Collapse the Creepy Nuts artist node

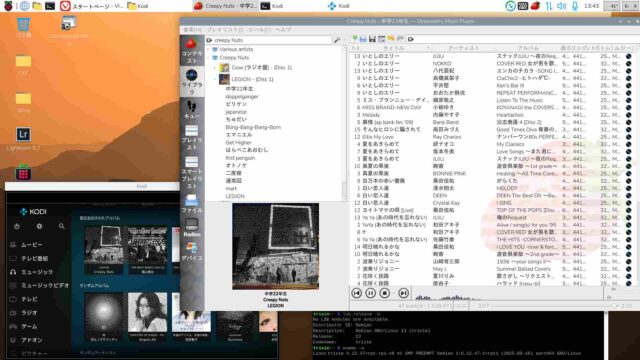coord(208,58)
